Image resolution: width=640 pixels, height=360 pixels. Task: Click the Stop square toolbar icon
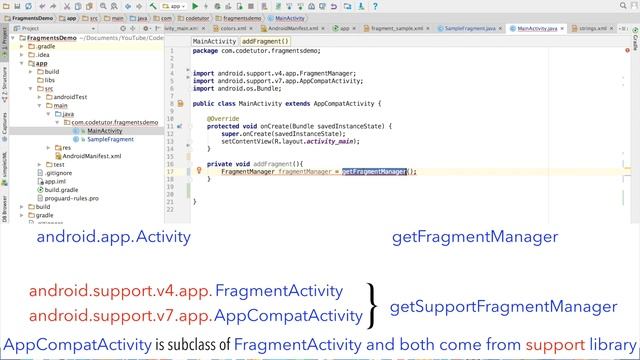pos(251,6)
